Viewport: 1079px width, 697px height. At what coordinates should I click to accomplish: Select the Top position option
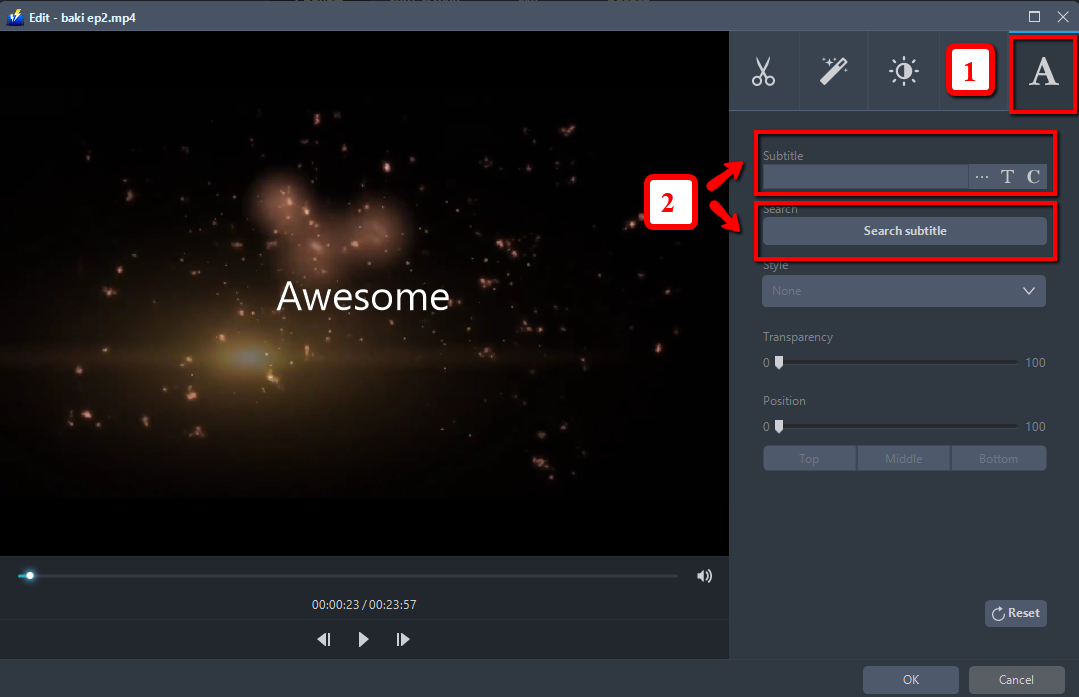coord(809,457)
